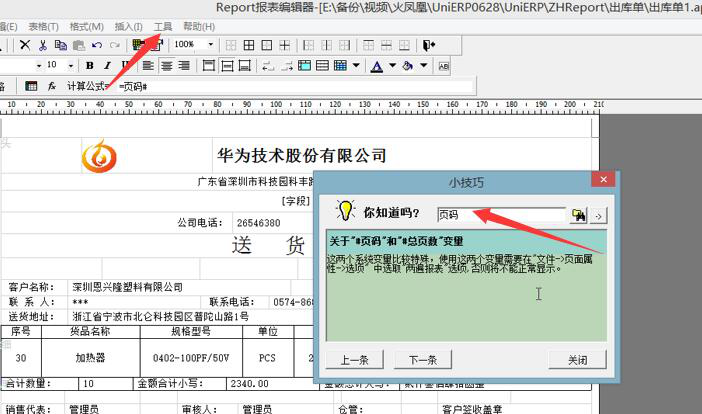Viewport: 702px width, 414px height.
Task: Select the 26546380 phone number cell
Action: (258, 223)
